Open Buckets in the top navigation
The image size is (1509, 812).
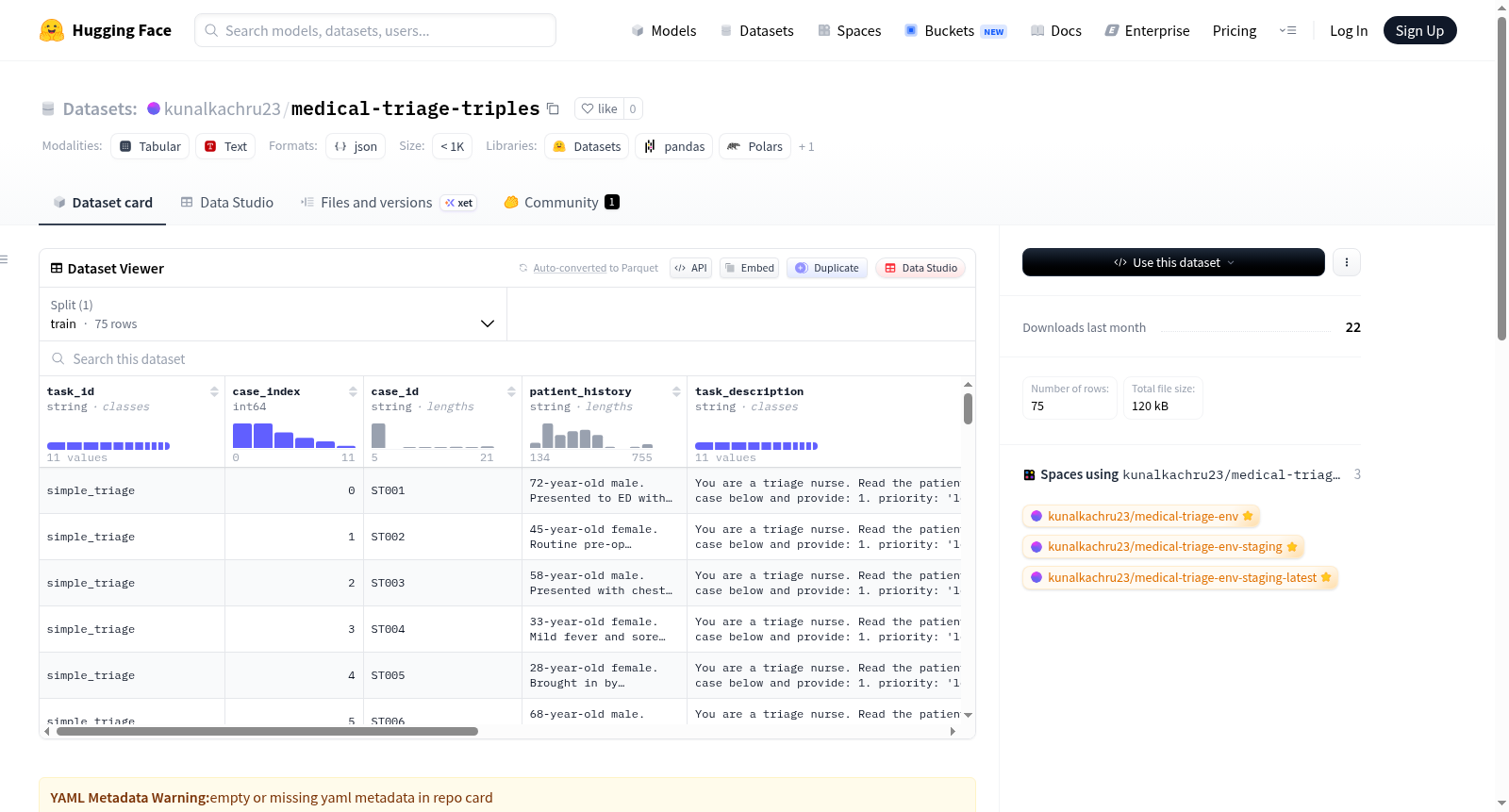coord(954,31)
